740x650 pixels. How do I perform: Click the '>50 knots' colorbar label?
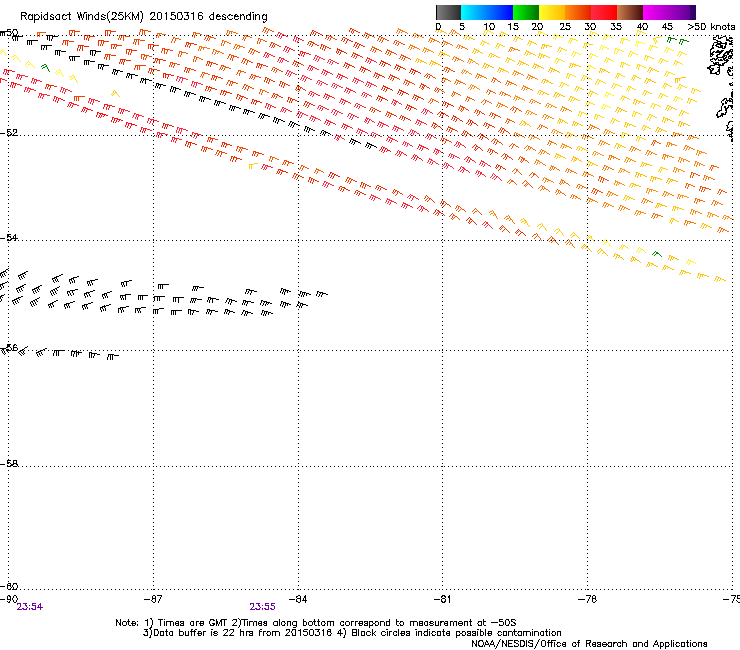click(711, 26)
